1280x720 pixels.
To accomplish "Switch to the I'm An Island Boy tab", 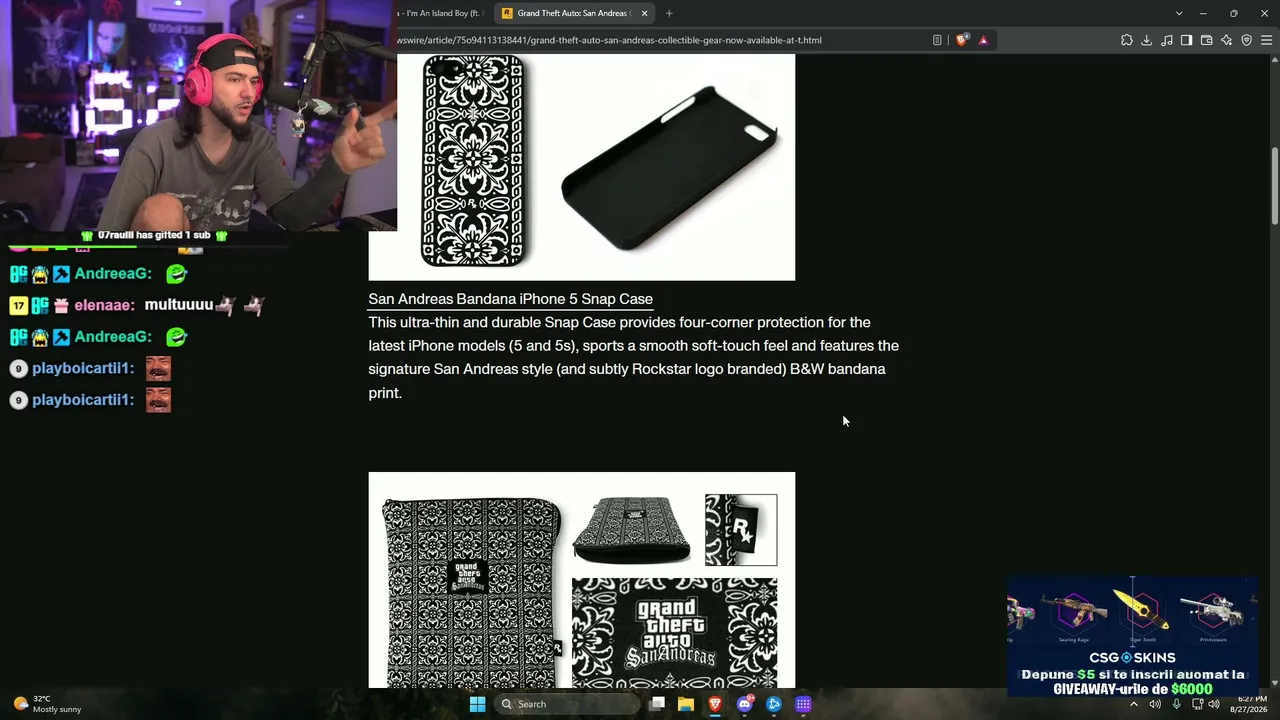I will tap(443, 13).
